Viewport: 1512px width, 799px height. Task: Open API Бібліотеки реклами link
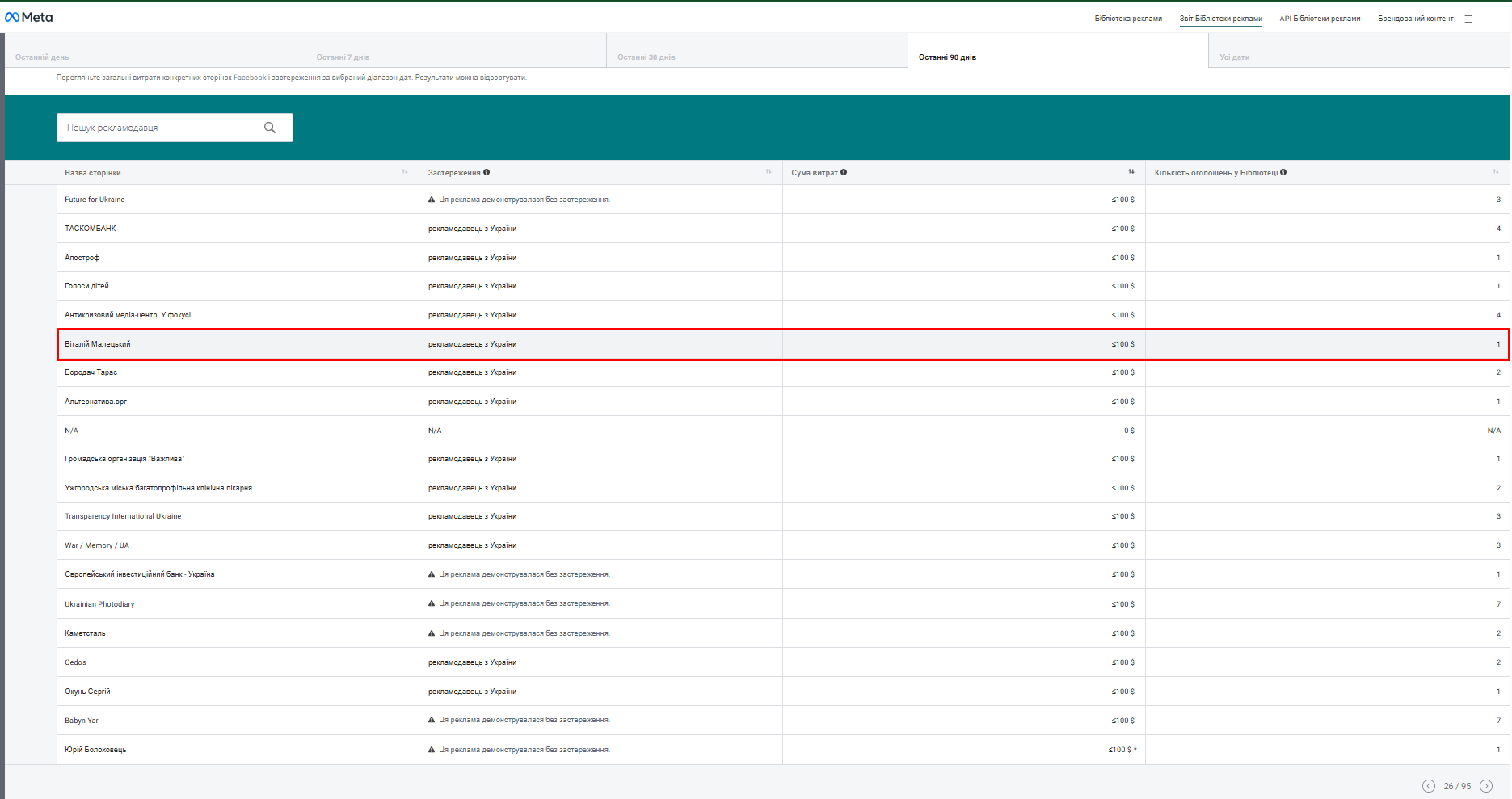[1320, 19]
